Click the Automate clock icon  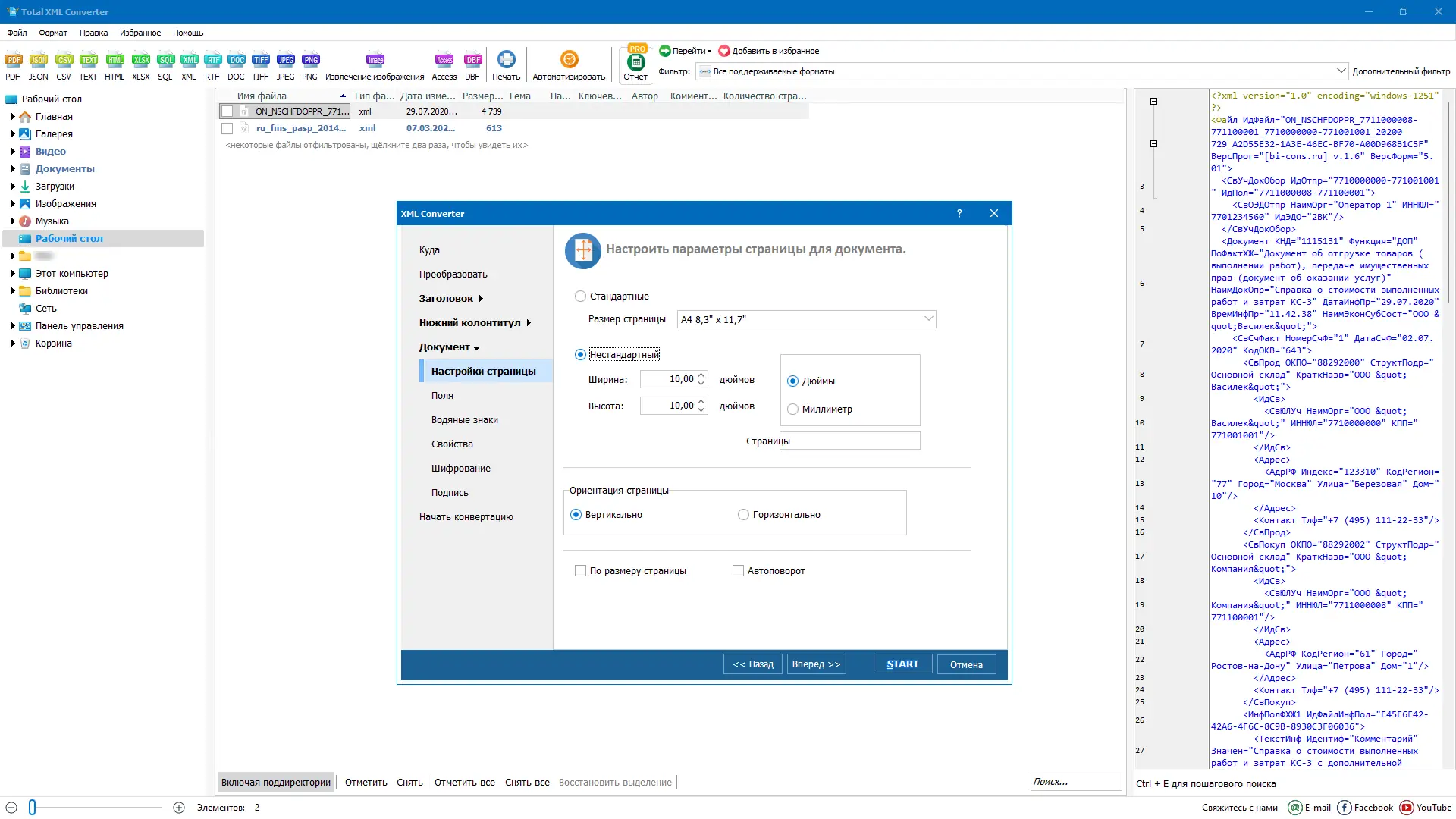(569, 59)
